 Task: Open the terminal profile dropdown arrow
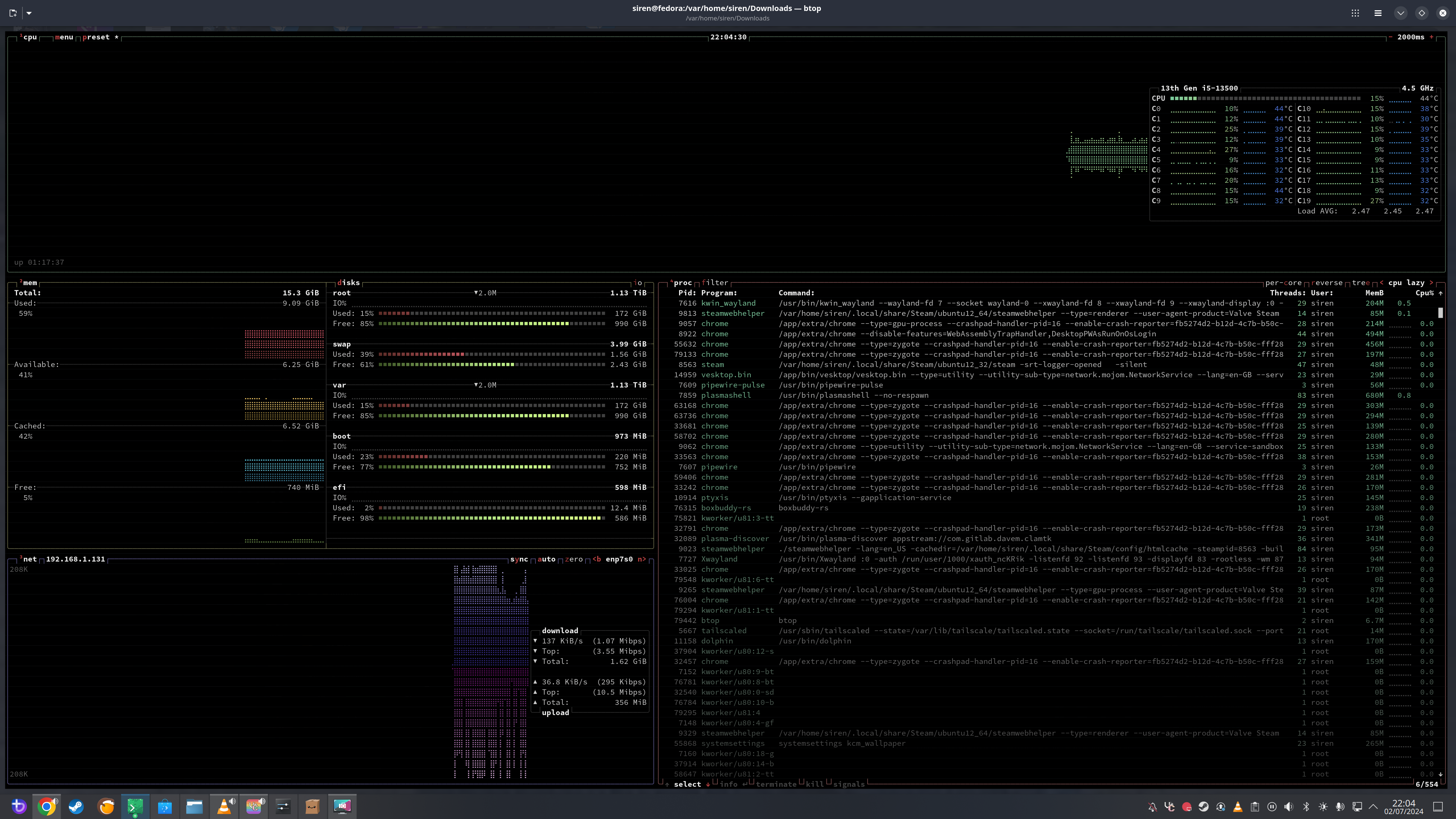29,13
